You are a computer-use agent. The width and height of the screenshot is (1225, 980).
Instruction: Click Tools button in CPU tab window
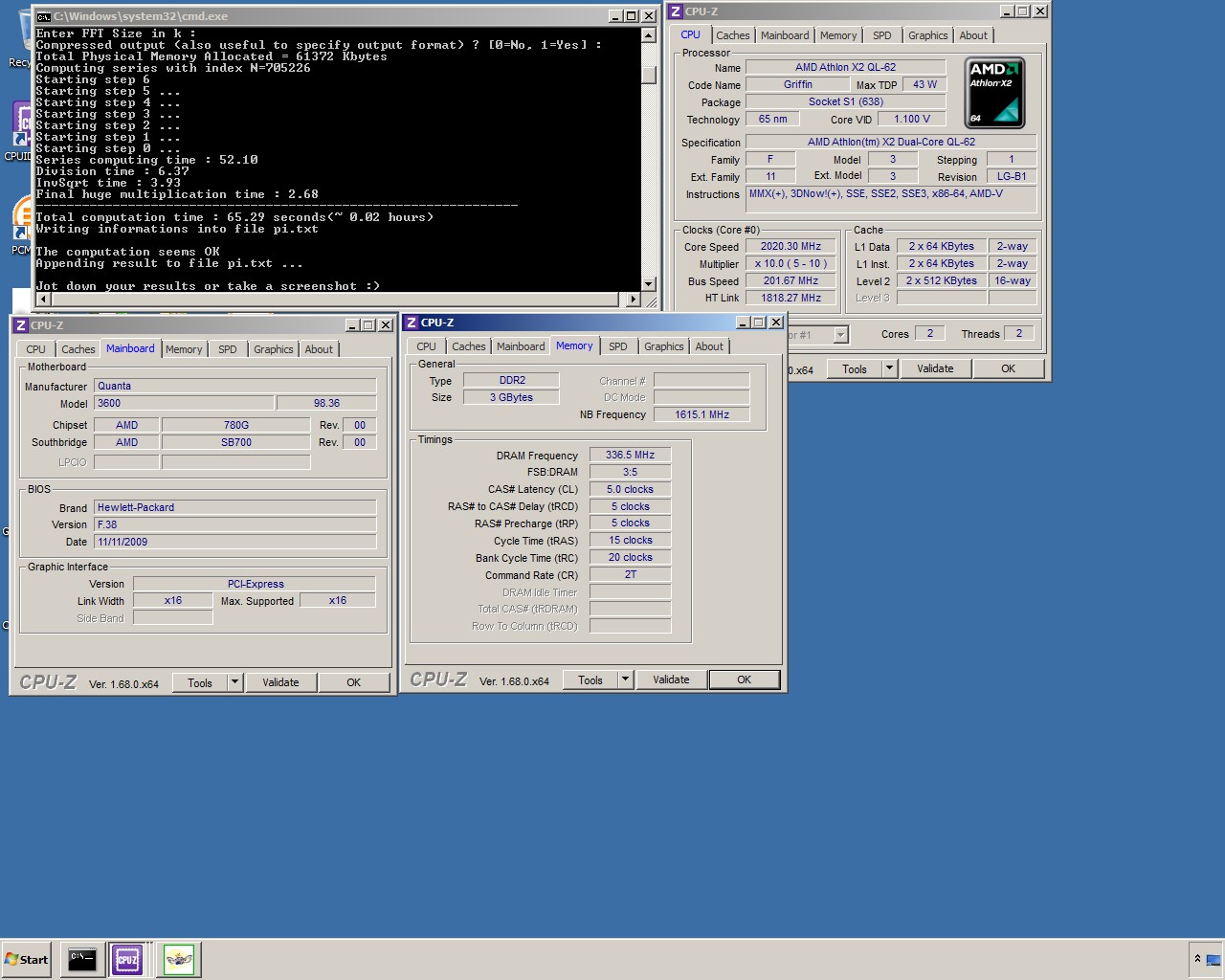click(855, 368)
